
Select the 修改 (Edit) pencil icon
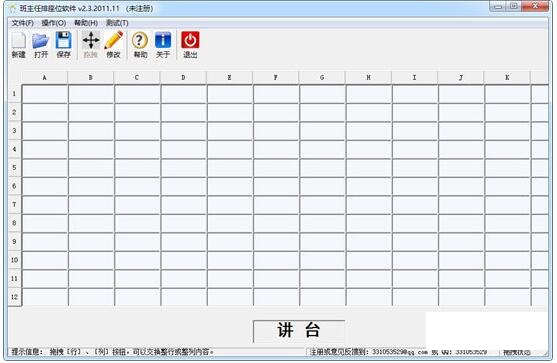(114, 44)
